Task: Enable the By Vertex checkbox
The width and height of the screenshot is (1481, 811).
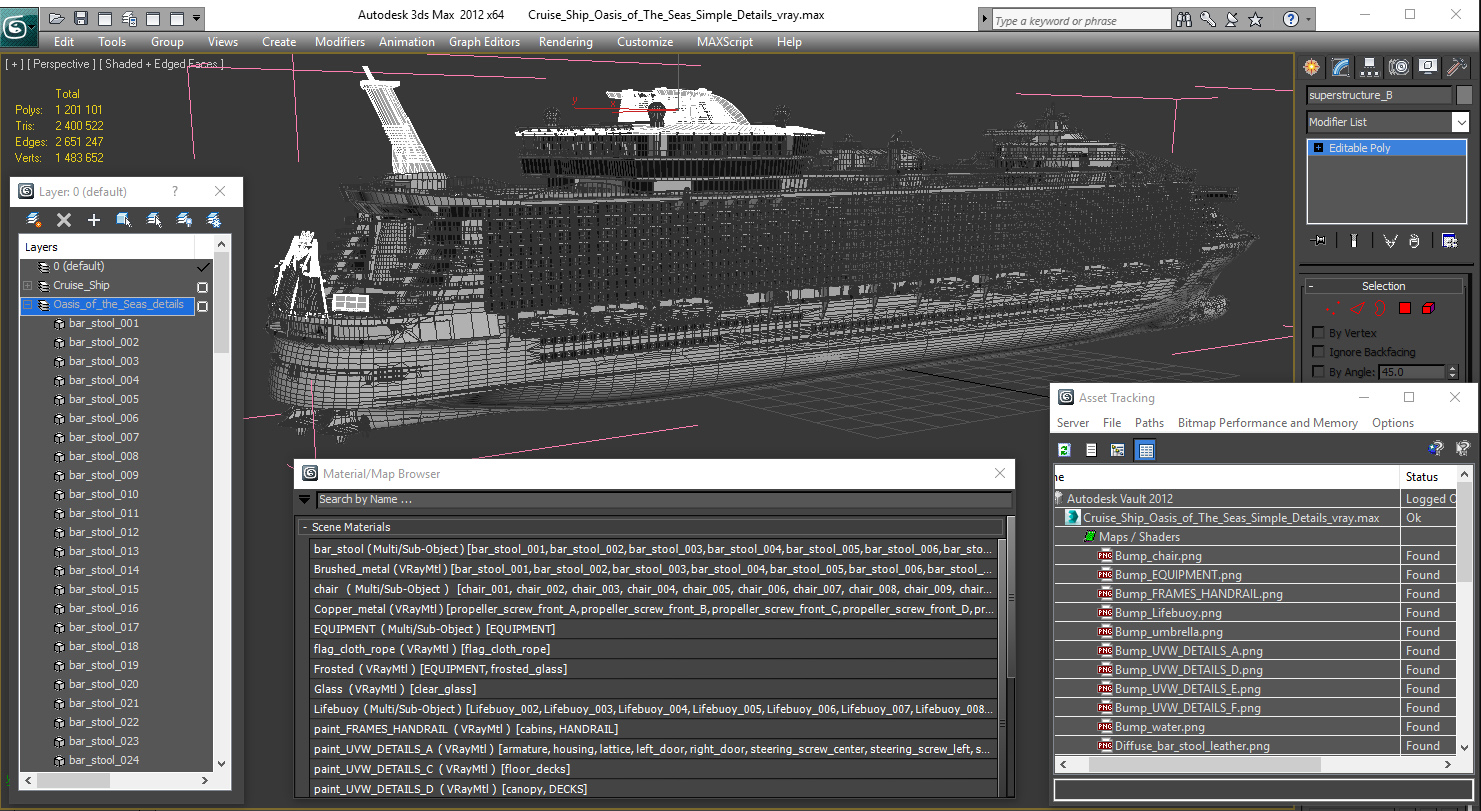Action: coord(1318,333)
